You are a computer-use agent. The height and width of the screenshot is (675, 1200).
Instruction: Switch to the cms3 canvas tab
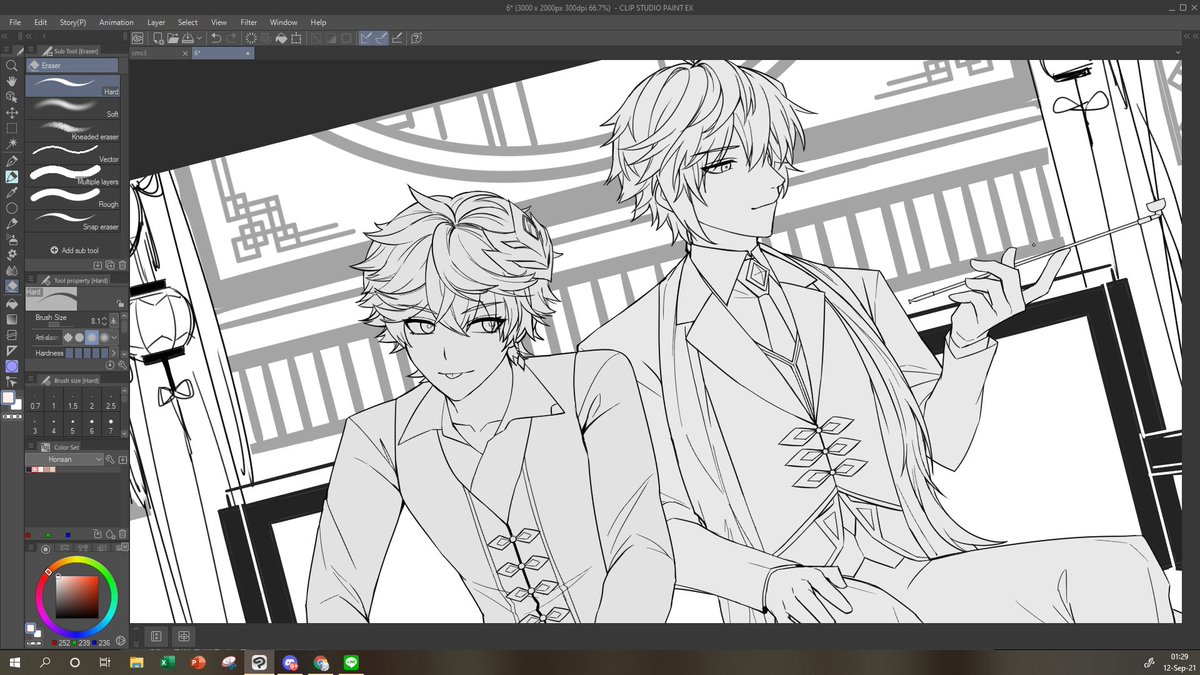pos(158,53)
